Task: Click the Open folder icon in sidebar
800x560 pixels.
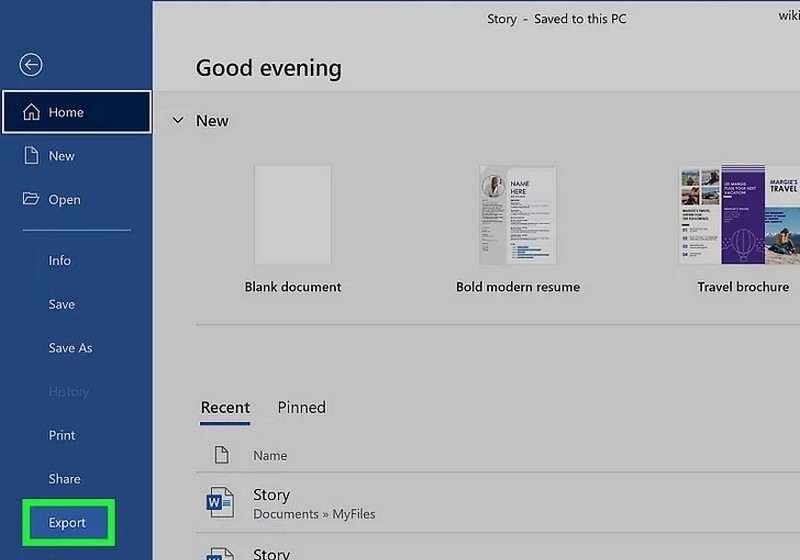Action: click(x=31, y=198)
